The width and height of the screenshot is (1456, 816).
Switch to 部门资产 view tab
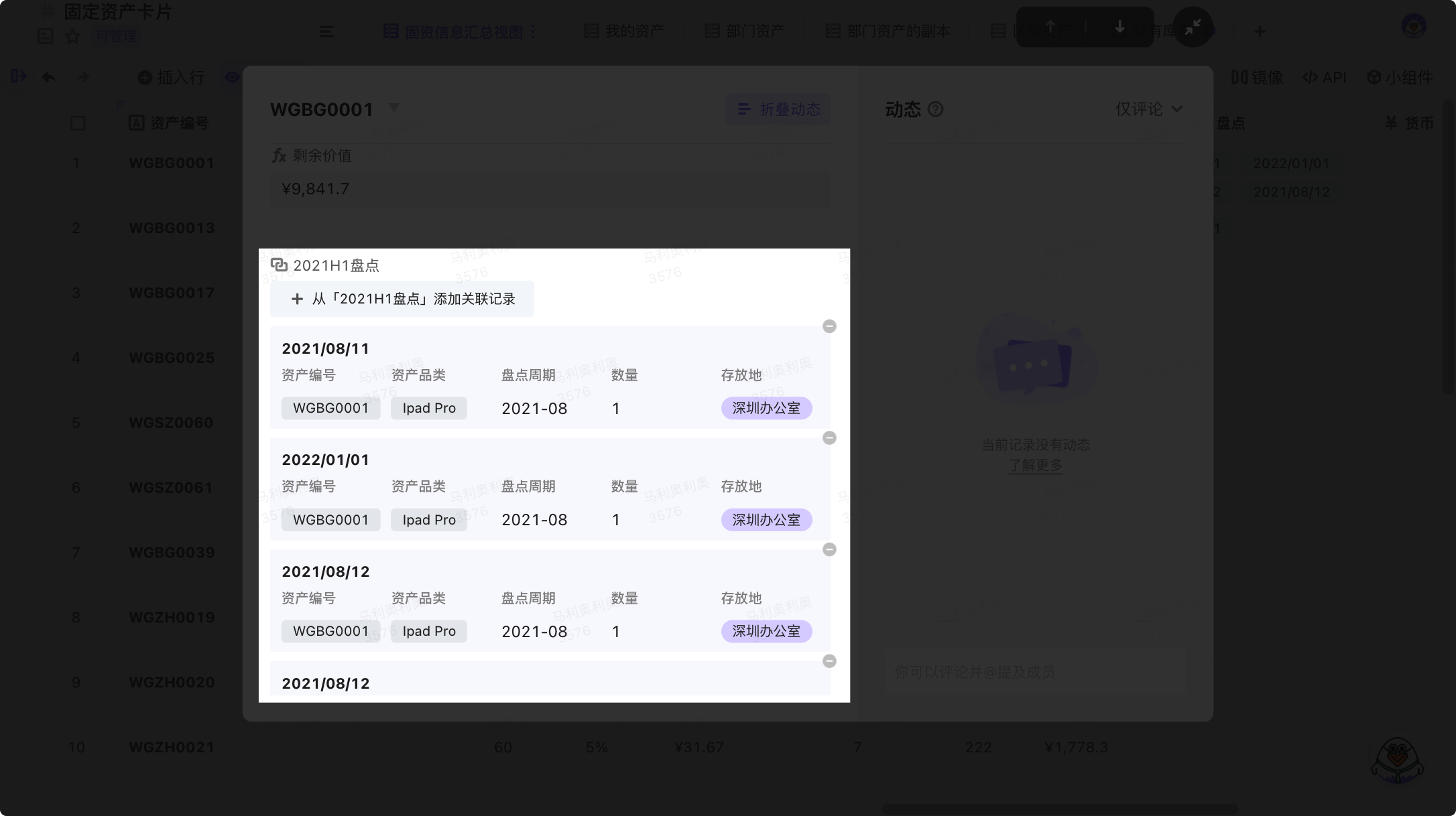(x=745, y=31)
